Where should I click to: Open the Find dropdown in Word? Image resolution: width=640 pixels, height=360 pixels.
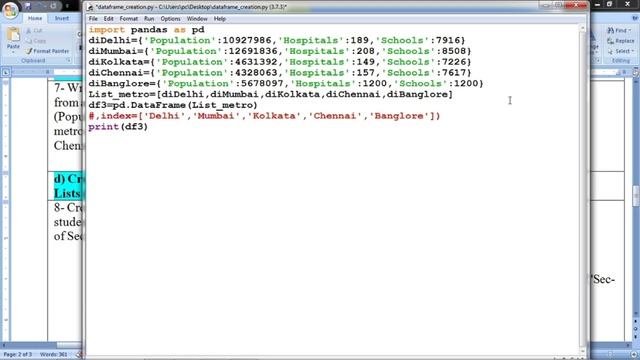pyautogui.click(x=619, y=31)
